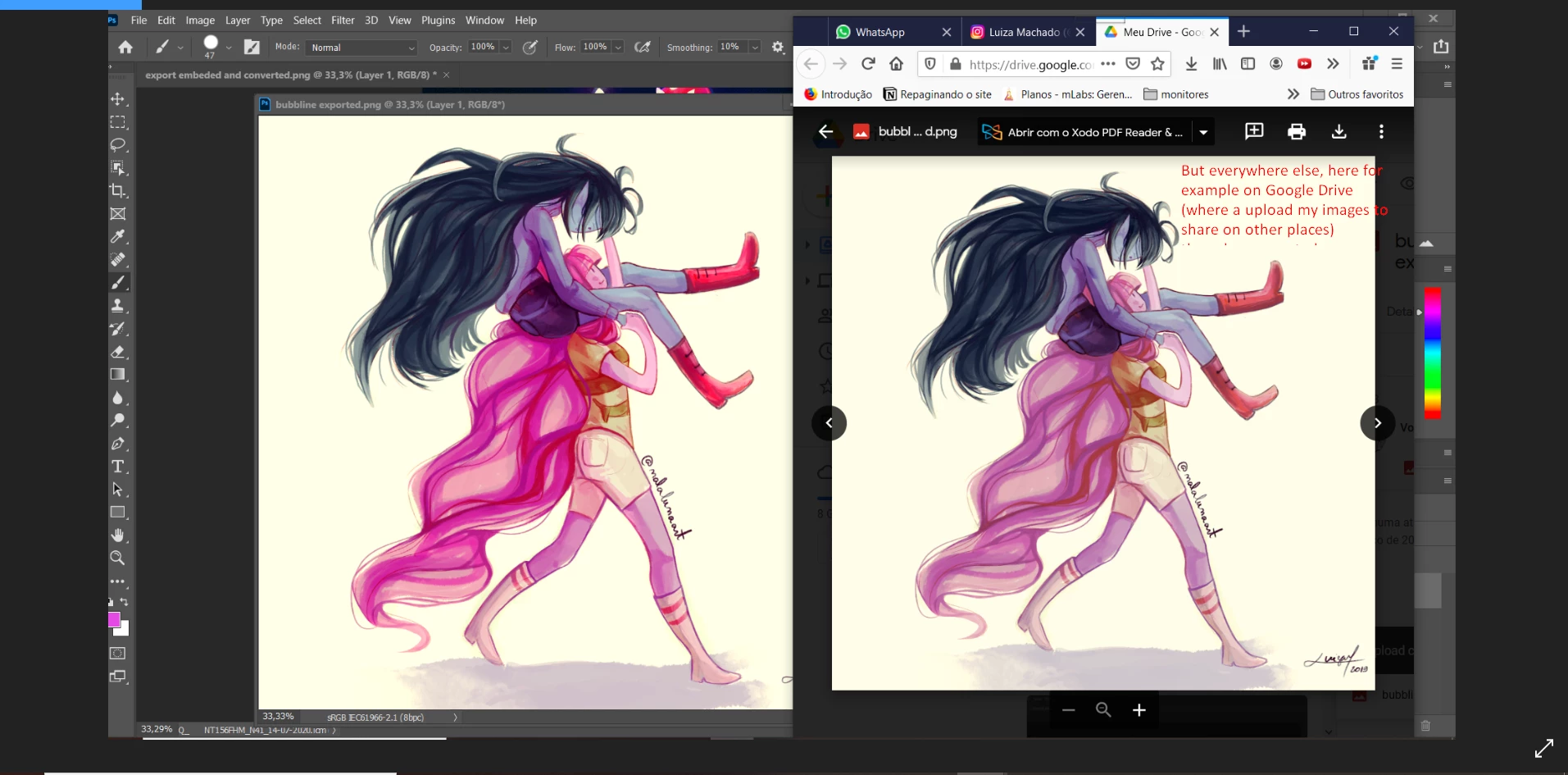The image size is (1568, 775).
Task: Select the Lasso tool
Action: tap(118, 145)
